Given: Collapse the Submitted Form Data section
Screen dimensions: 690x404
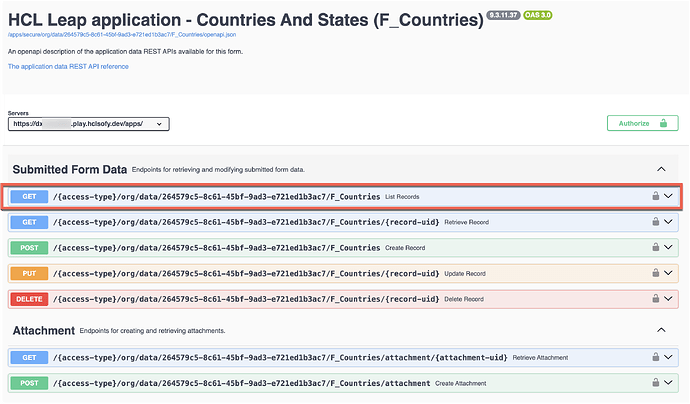Looking at the screenshot, I should [x=661, y=169].
